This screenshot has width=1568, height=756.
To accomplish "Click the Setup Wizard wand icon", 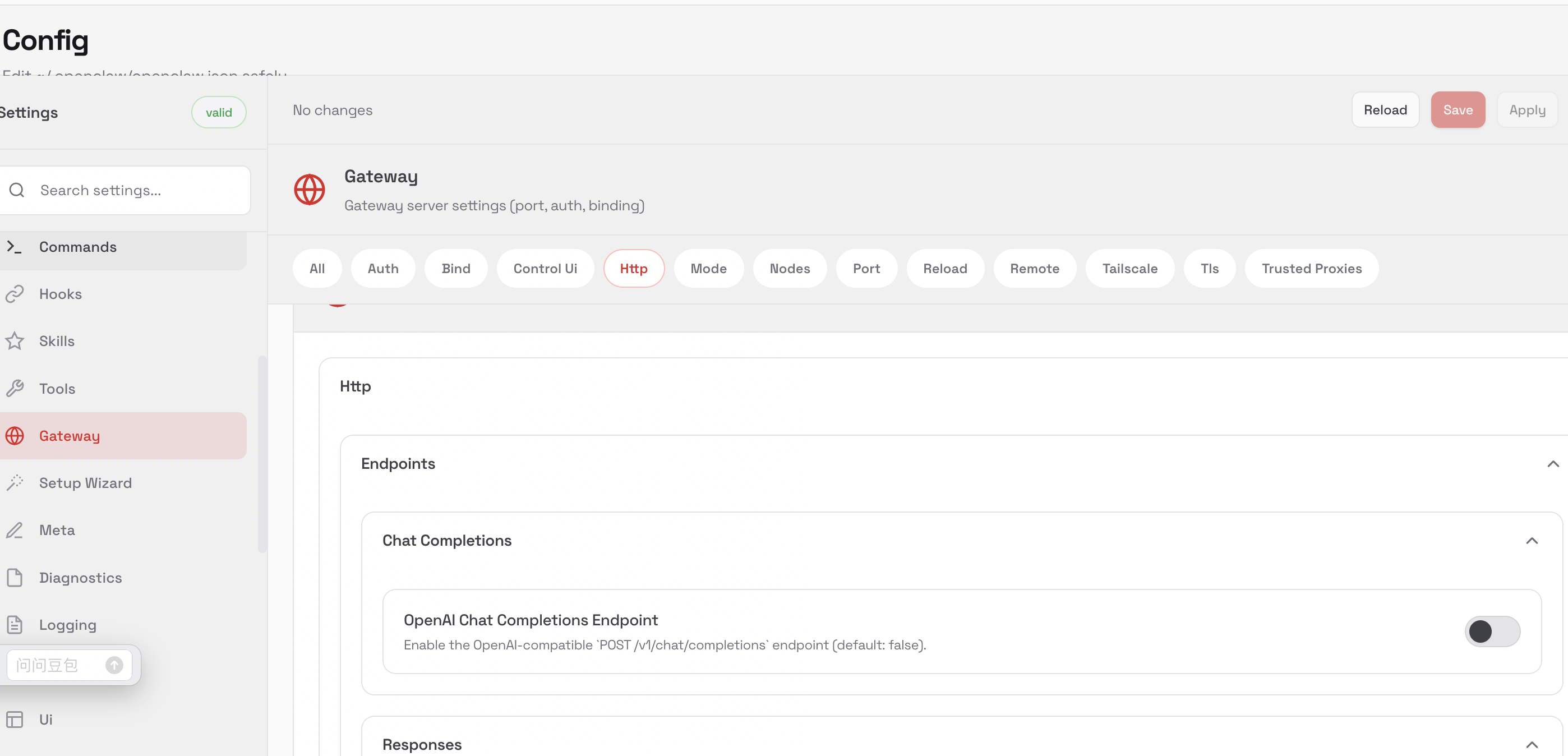I will point(15,483).
